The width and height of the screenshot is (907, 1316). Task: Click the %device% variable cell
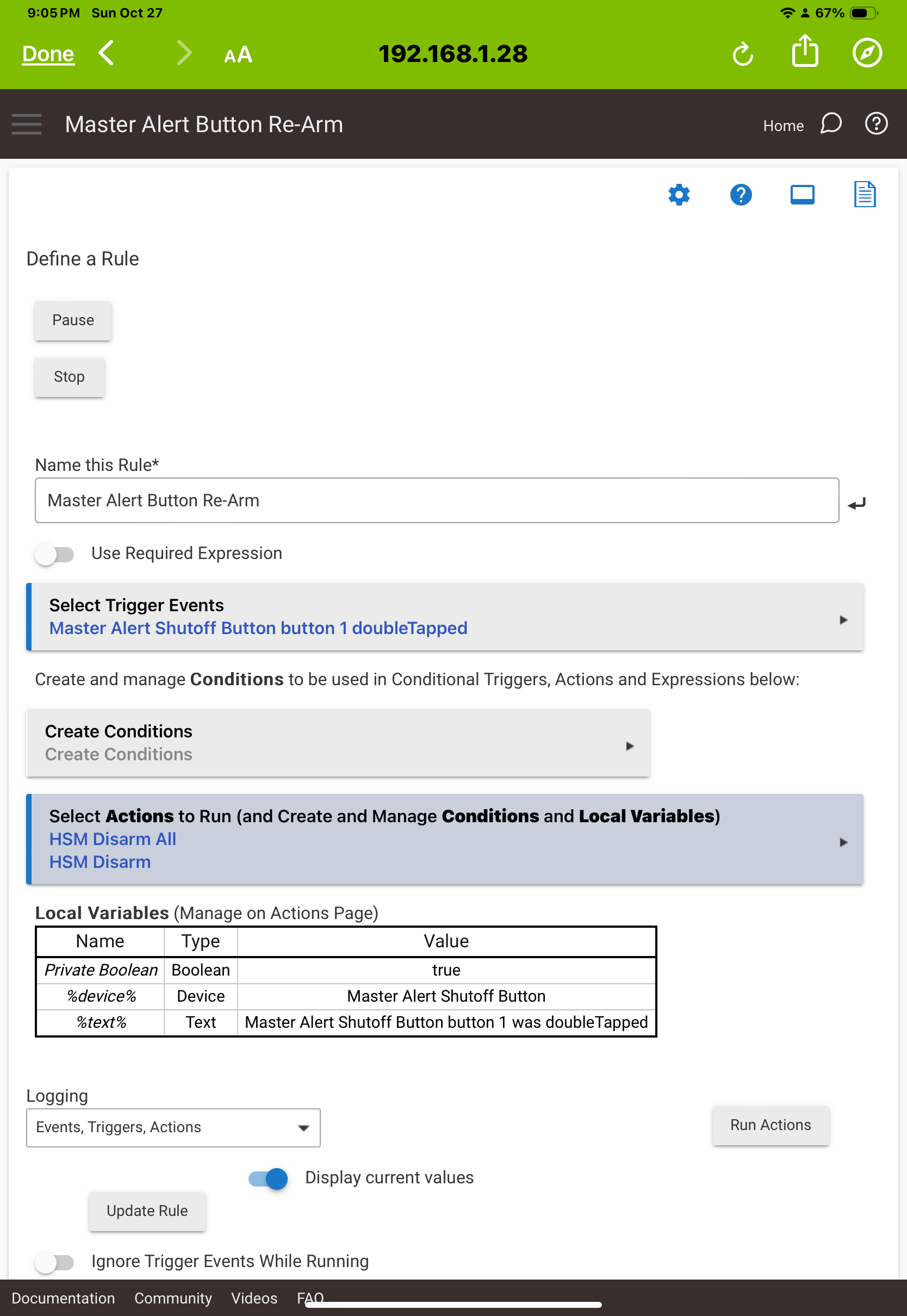point(101,996)
